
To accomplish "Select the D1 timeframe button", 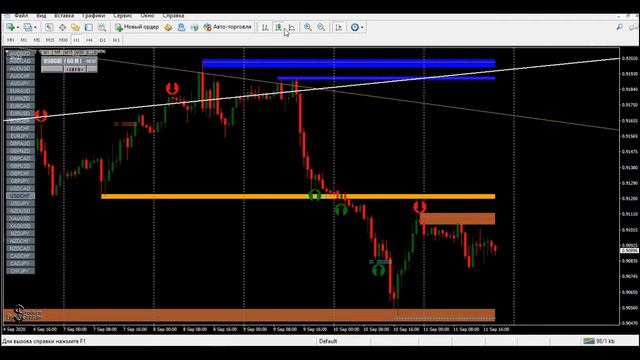I will point(103,40).
